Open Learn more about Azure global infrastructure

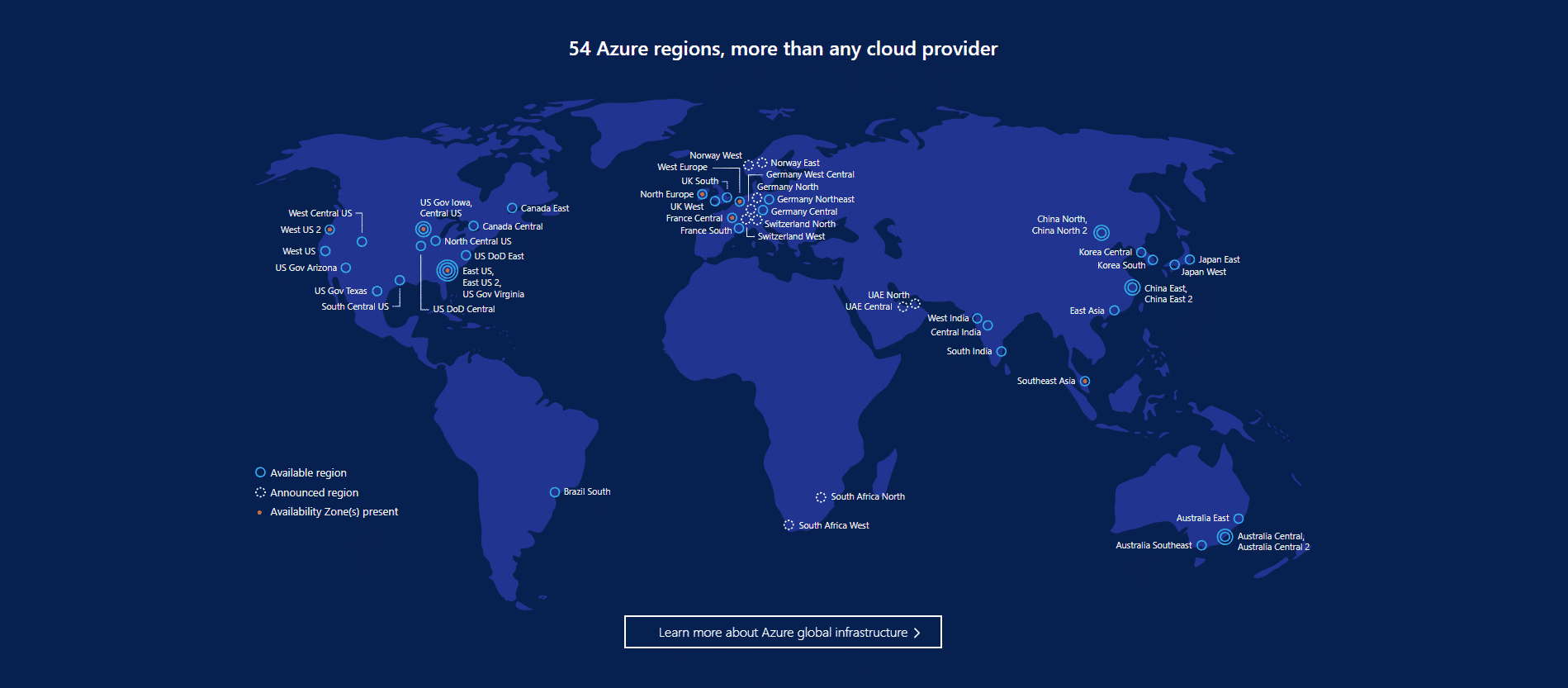coord(783,632)
